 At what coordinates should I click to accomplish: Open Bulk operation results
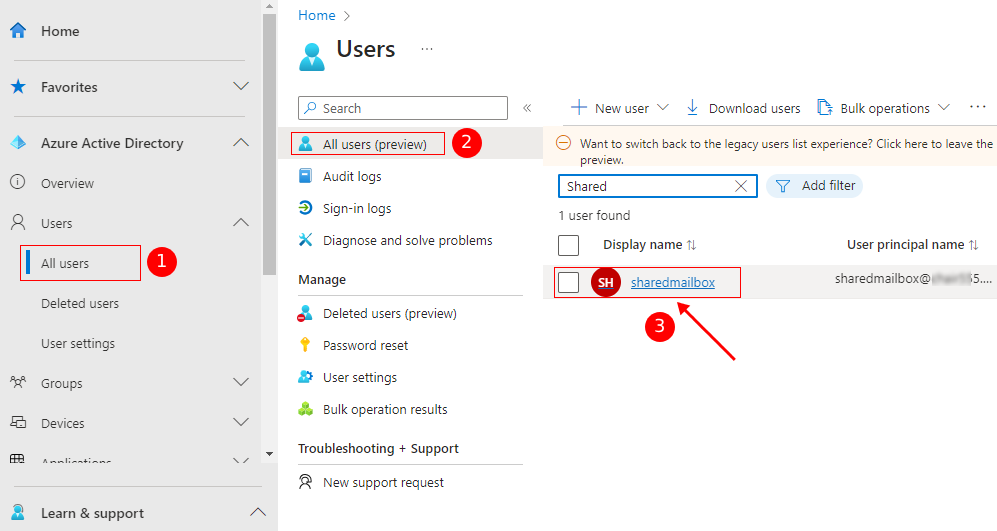point(384,409)
